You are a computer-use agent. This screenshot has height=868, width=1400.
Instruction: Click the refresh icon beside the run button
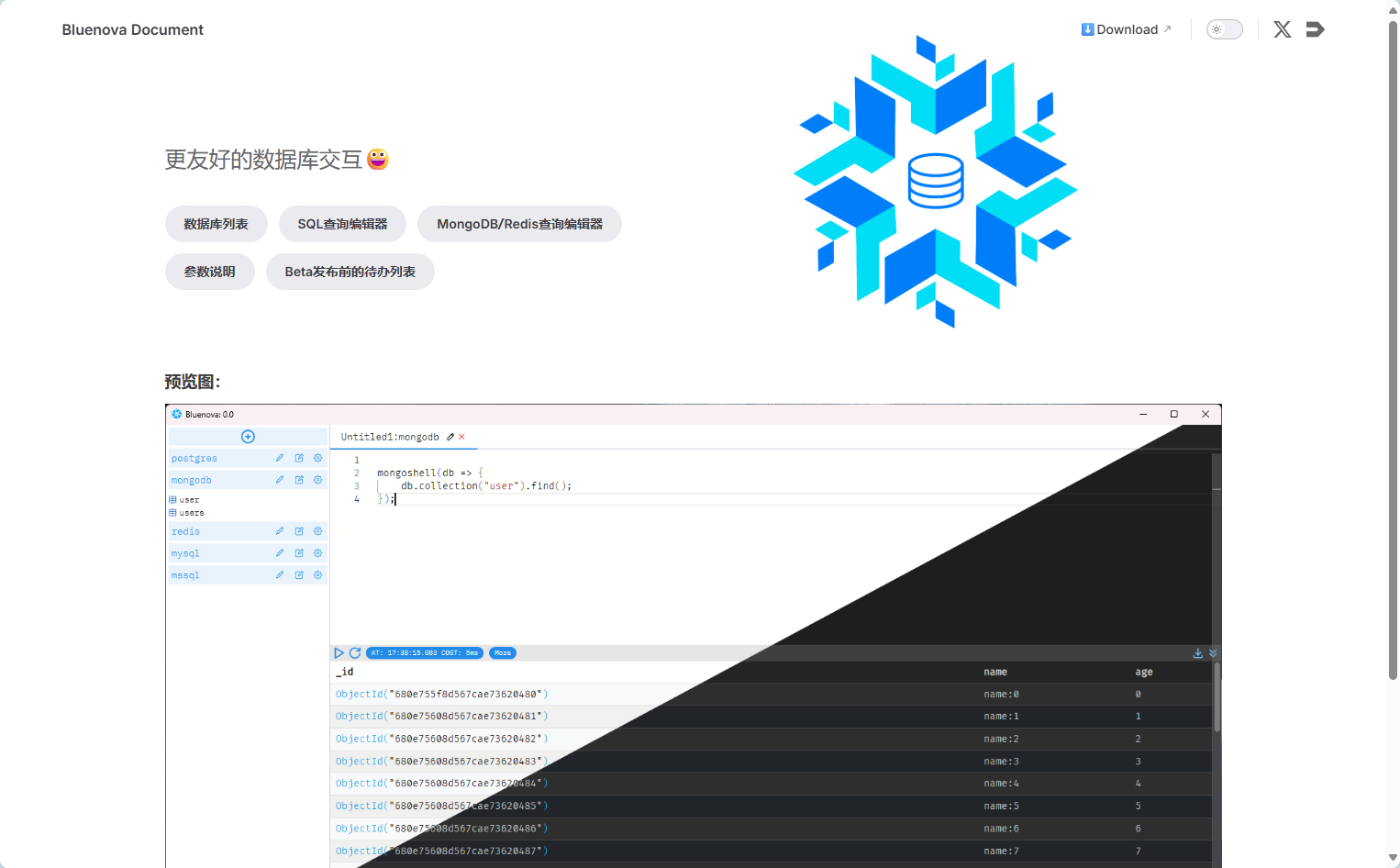click(355, 653)
